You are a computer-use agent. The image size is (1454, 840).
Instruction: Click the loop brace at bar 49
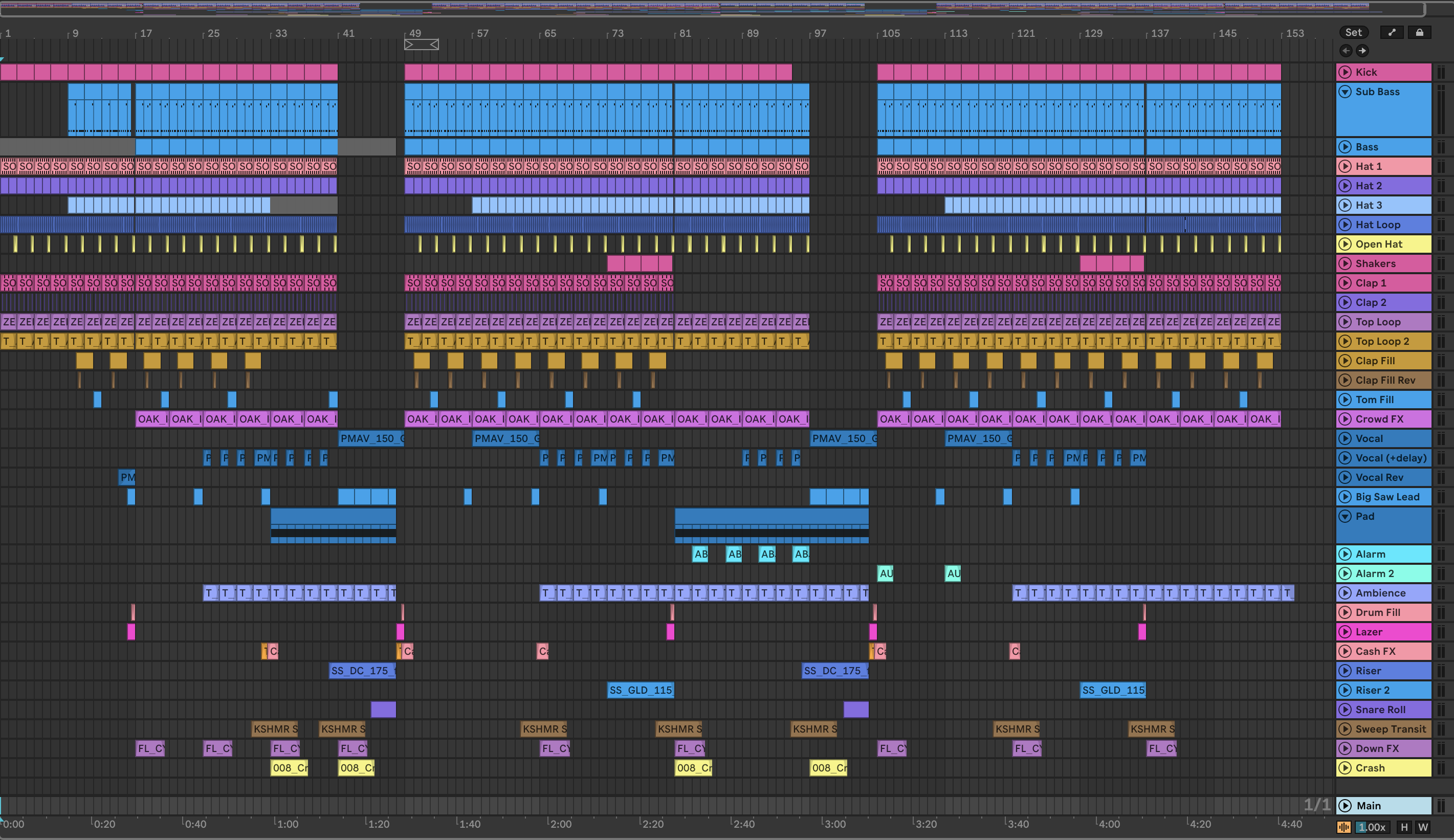click(421, 45)
